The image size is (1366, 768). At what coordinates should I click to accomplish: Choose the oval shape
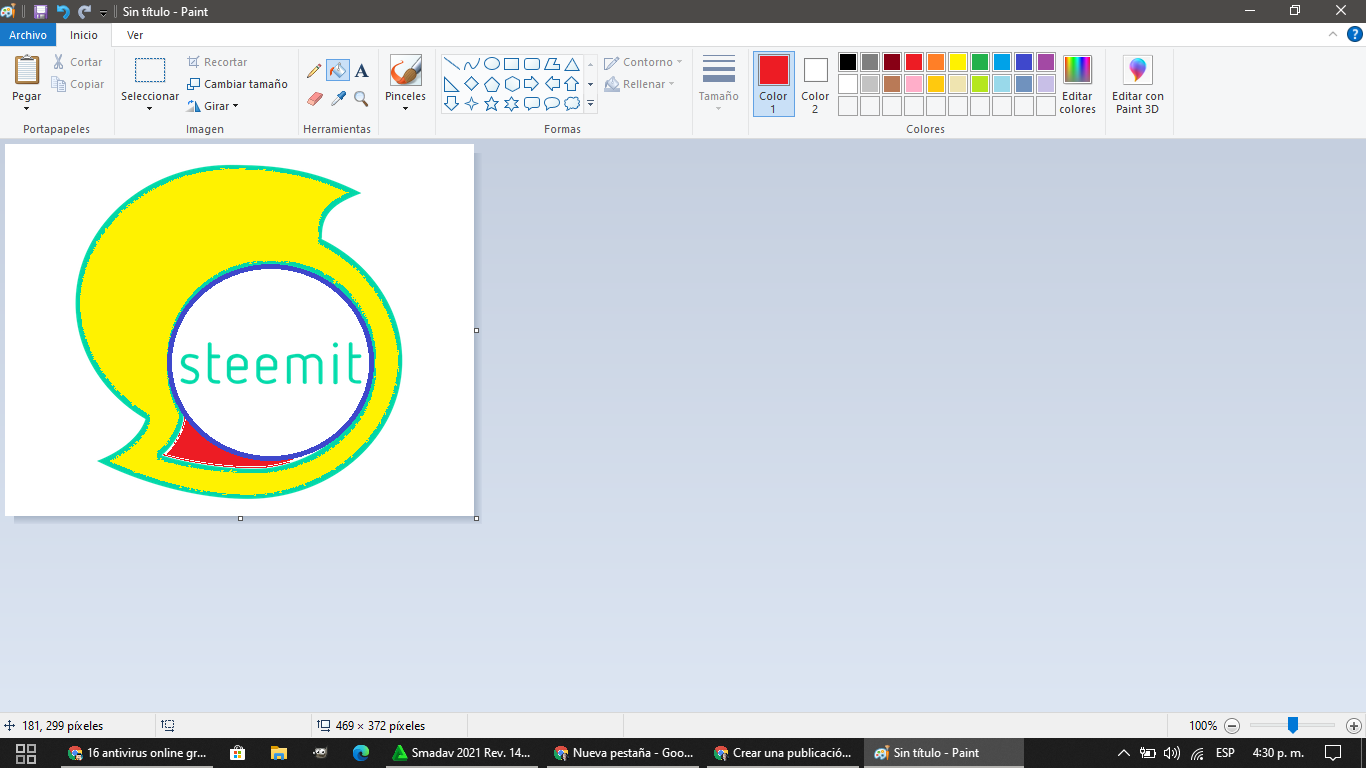(x=491, y=63)
